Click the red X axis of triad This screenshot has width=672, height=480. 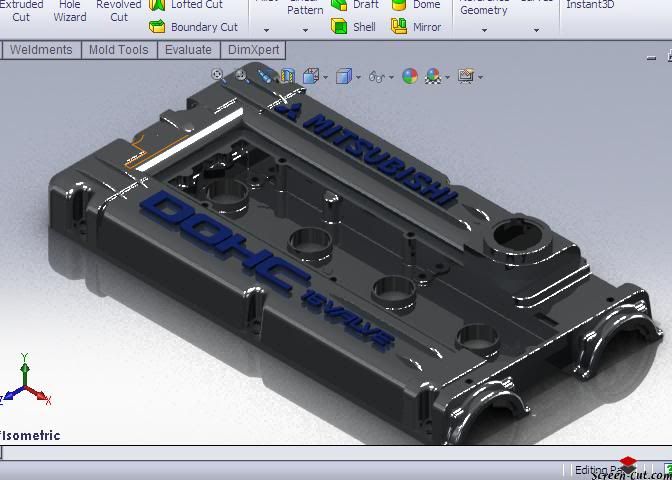click(x=39, y=395)
